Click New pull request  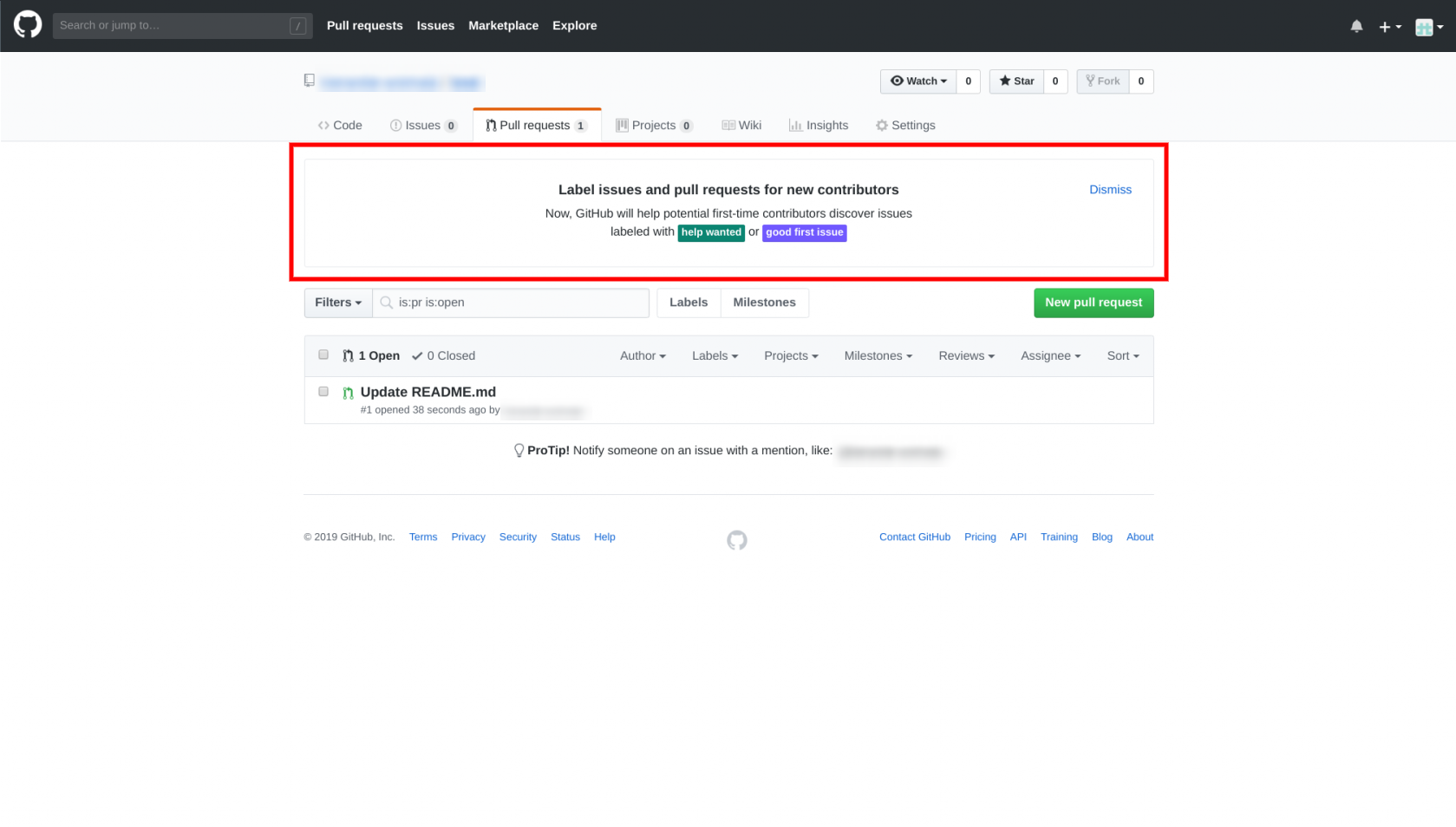click(x=1094, y=303)
